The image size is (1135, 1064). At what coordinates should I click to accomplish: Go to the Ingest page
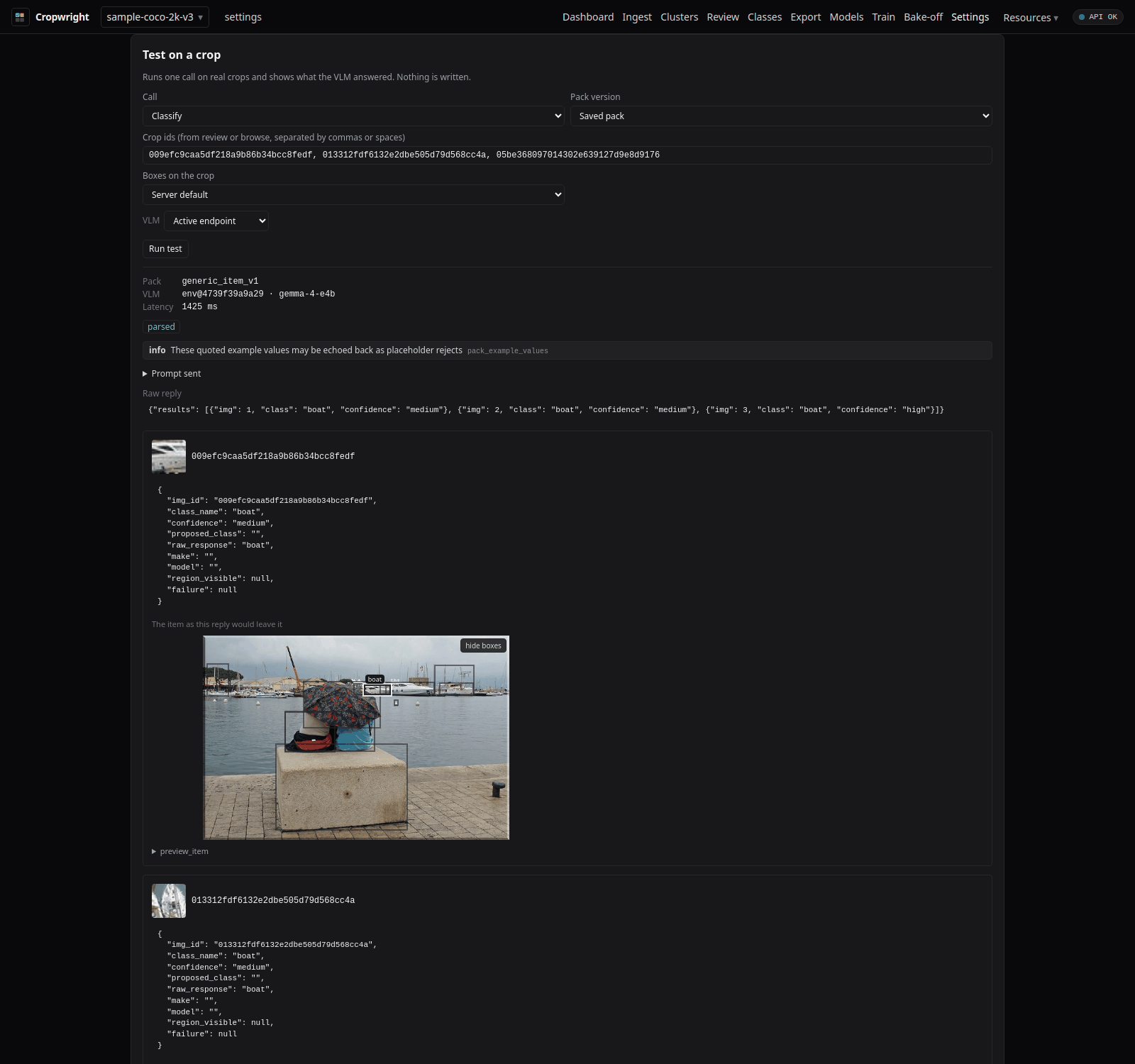tap(637, 17)
